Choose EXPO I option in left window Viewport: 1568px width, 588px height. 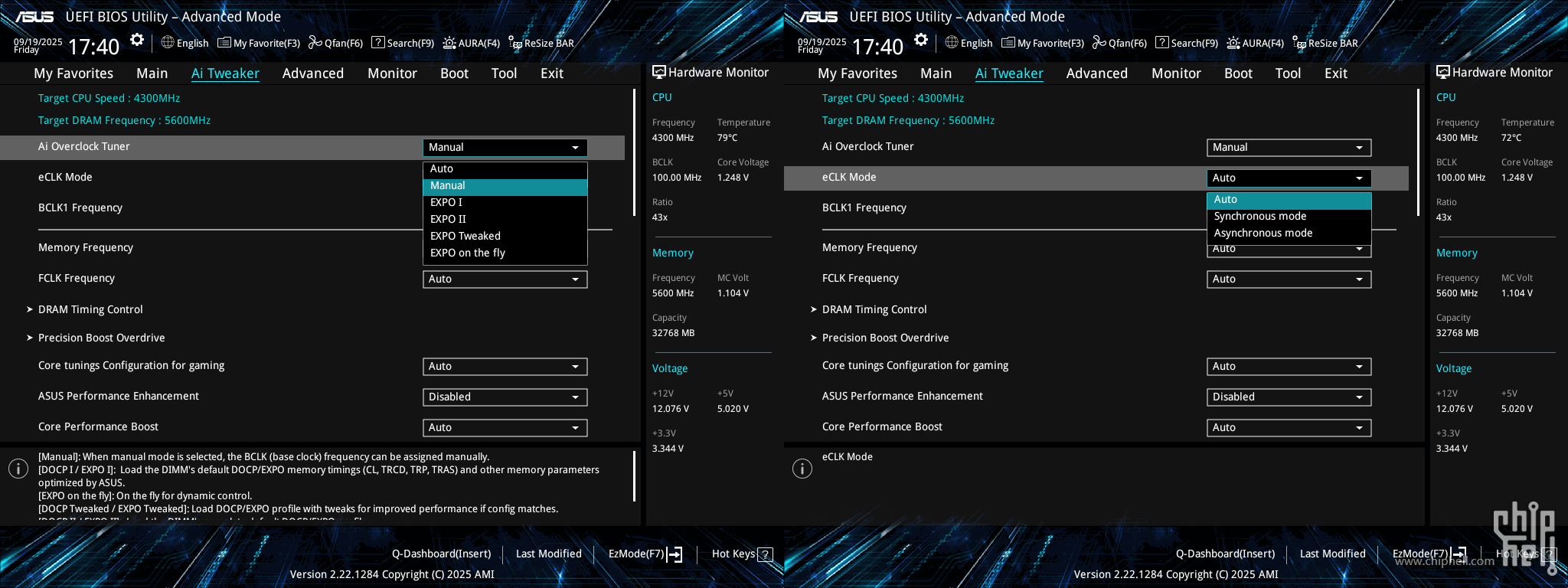[x=505, y=203]
